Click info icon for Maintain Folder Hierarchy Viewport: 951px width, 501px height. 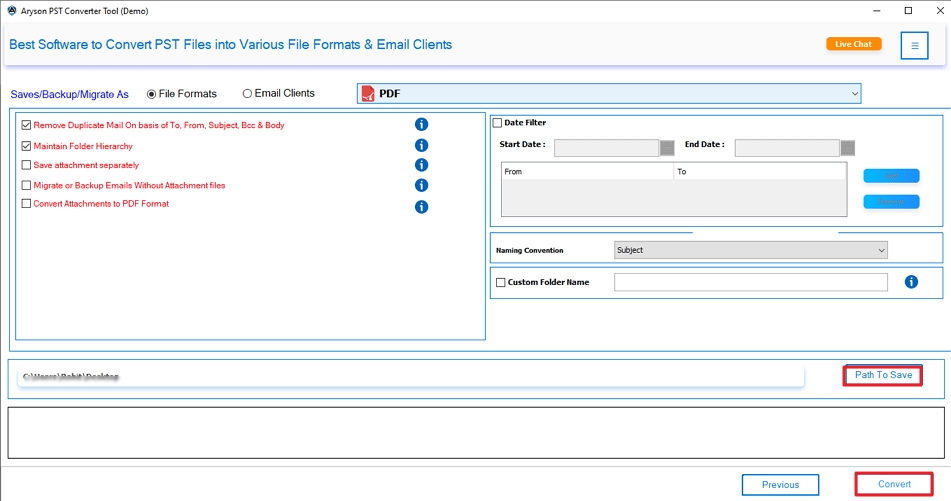click(422, 146)
